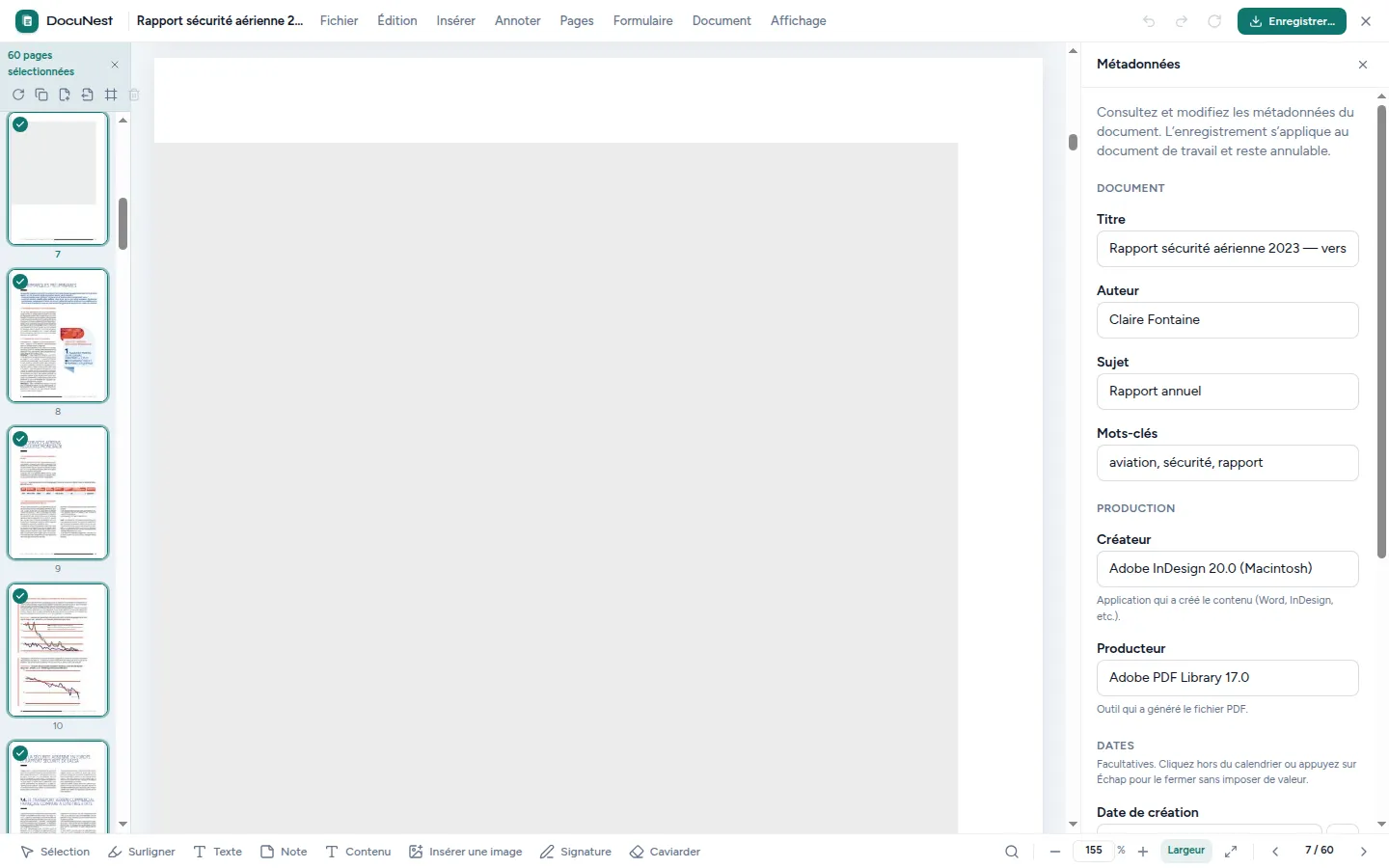Viewport: 1389px width, 868px height.
Task: Duplicate selected pages using the copy icon
Action: pyautogui.click(x=41, y=95)
